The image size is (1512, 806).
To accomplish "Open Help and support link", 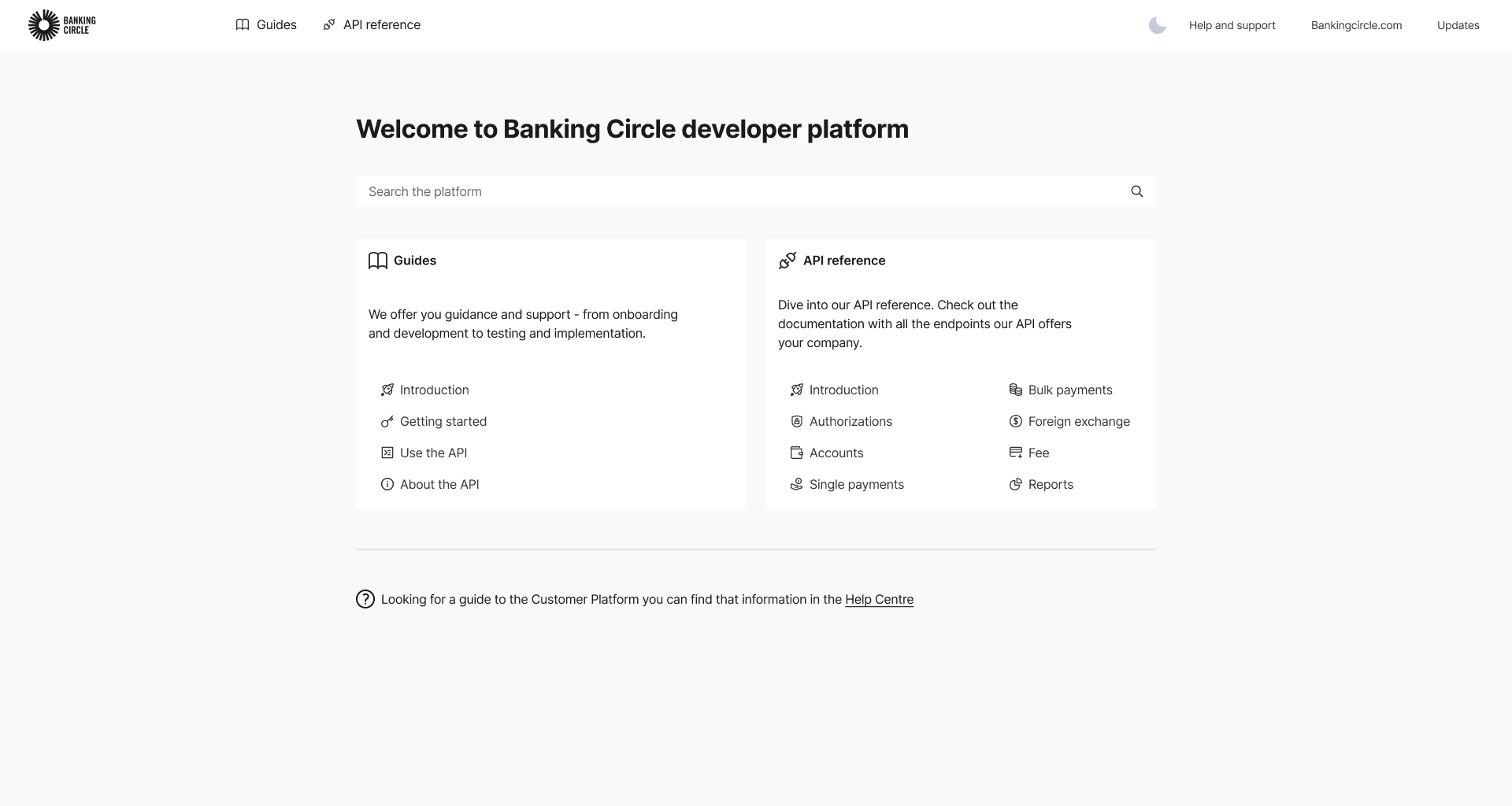I will tap(1232, 25).
